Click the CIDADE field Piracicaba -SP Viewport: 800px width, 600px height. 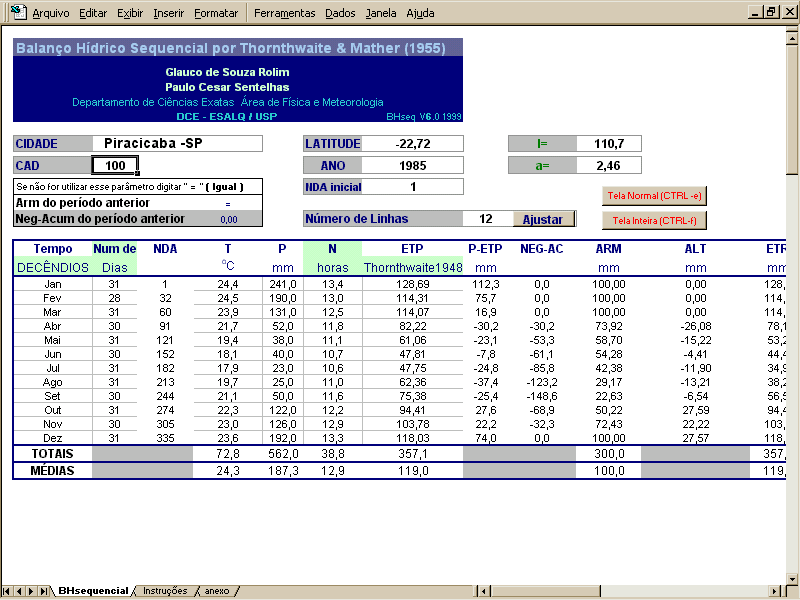[x=178, y=143]
